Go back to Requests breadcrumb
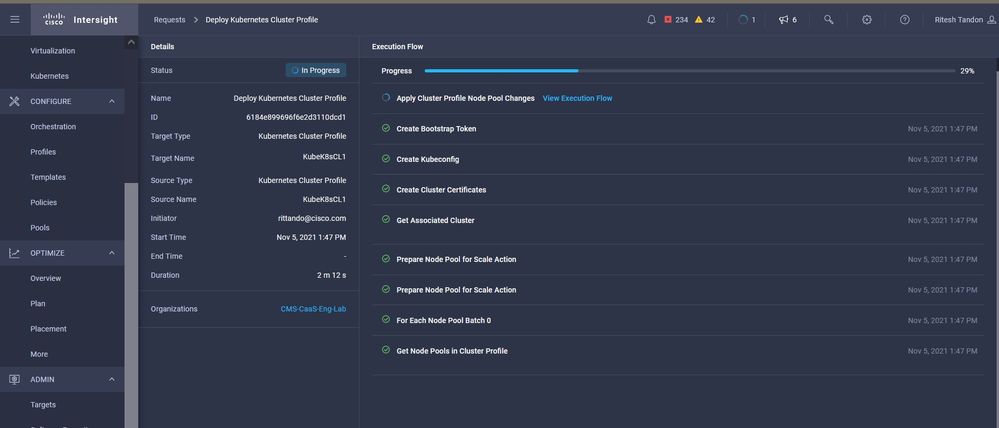Screen dimensions: 999x428 point(169,20)
